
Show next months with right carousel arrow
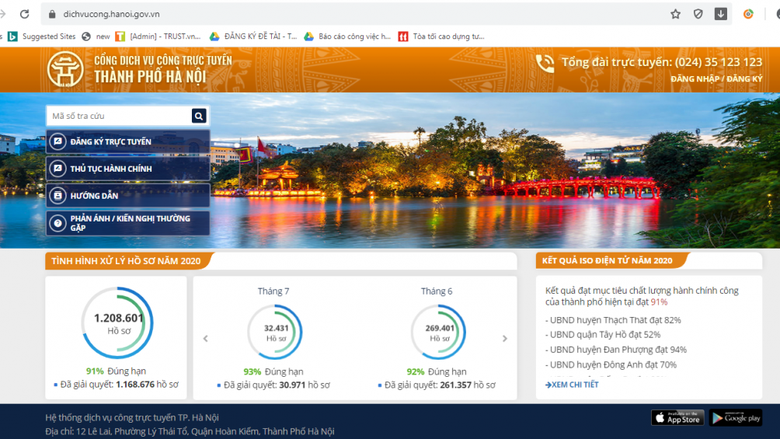[x=504, y=339]
